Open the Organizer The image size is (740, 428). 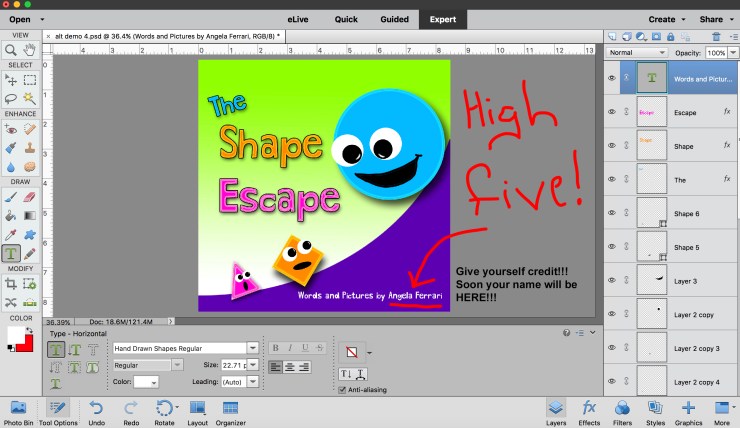[x=230, y=408]
